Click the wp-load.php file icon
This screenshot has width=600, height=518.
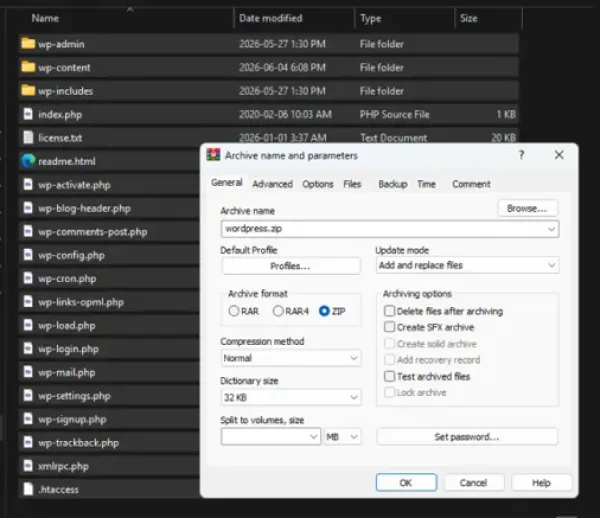pyautogui.click(x=28, y=325)
